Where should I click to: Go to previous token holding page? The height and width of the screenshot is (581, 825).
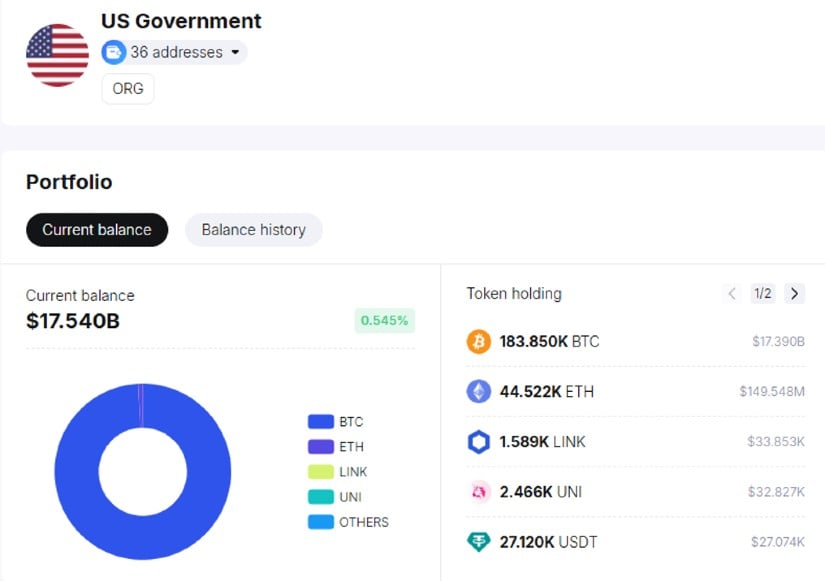tap(732, 294)
